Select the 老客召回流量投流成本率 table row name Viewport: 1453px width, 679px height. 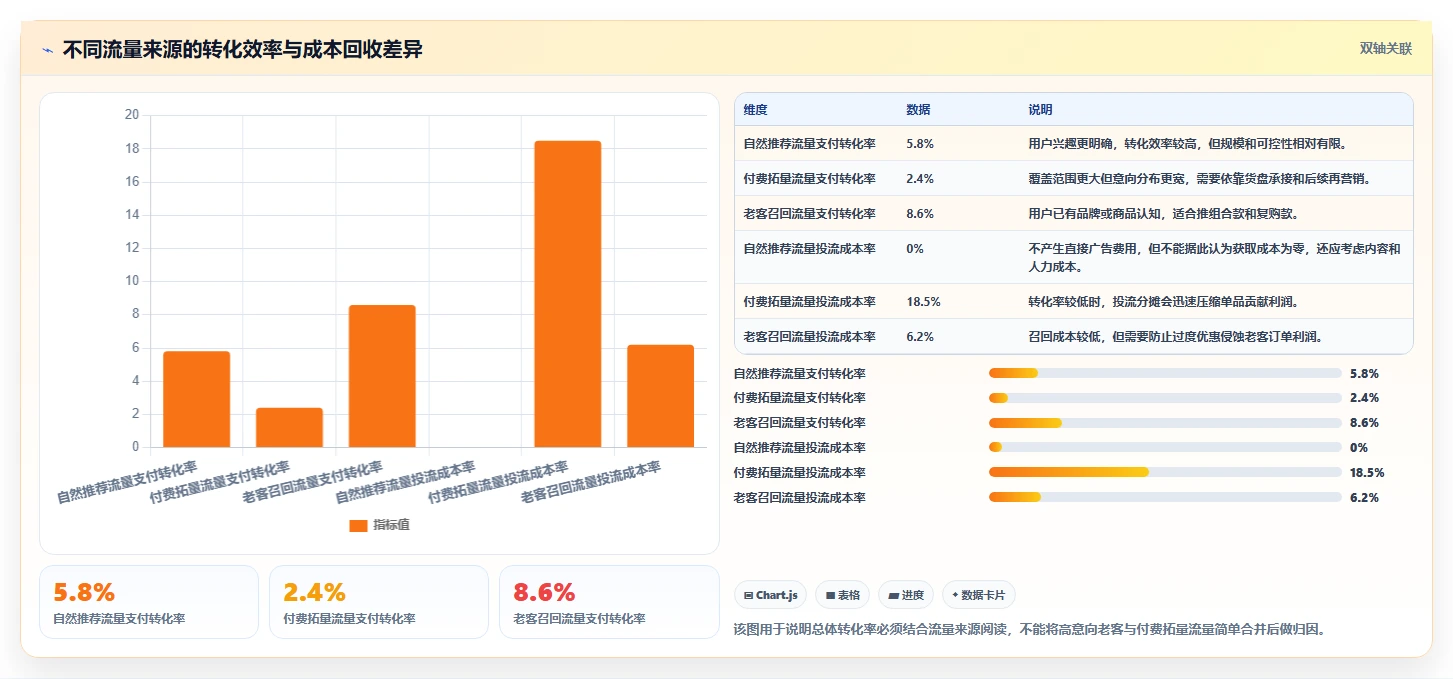809,337
